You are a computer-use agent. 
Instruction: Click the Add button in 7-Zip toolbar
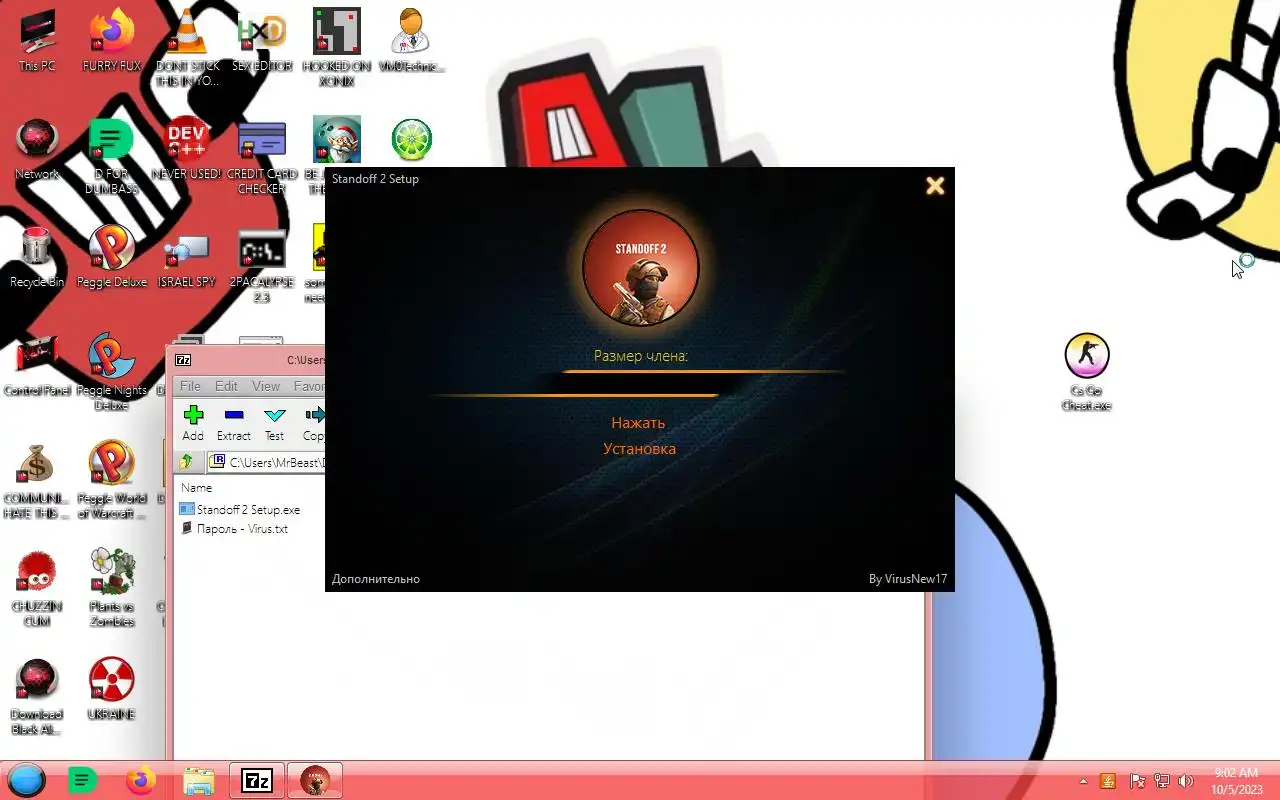tap(193, 423)
